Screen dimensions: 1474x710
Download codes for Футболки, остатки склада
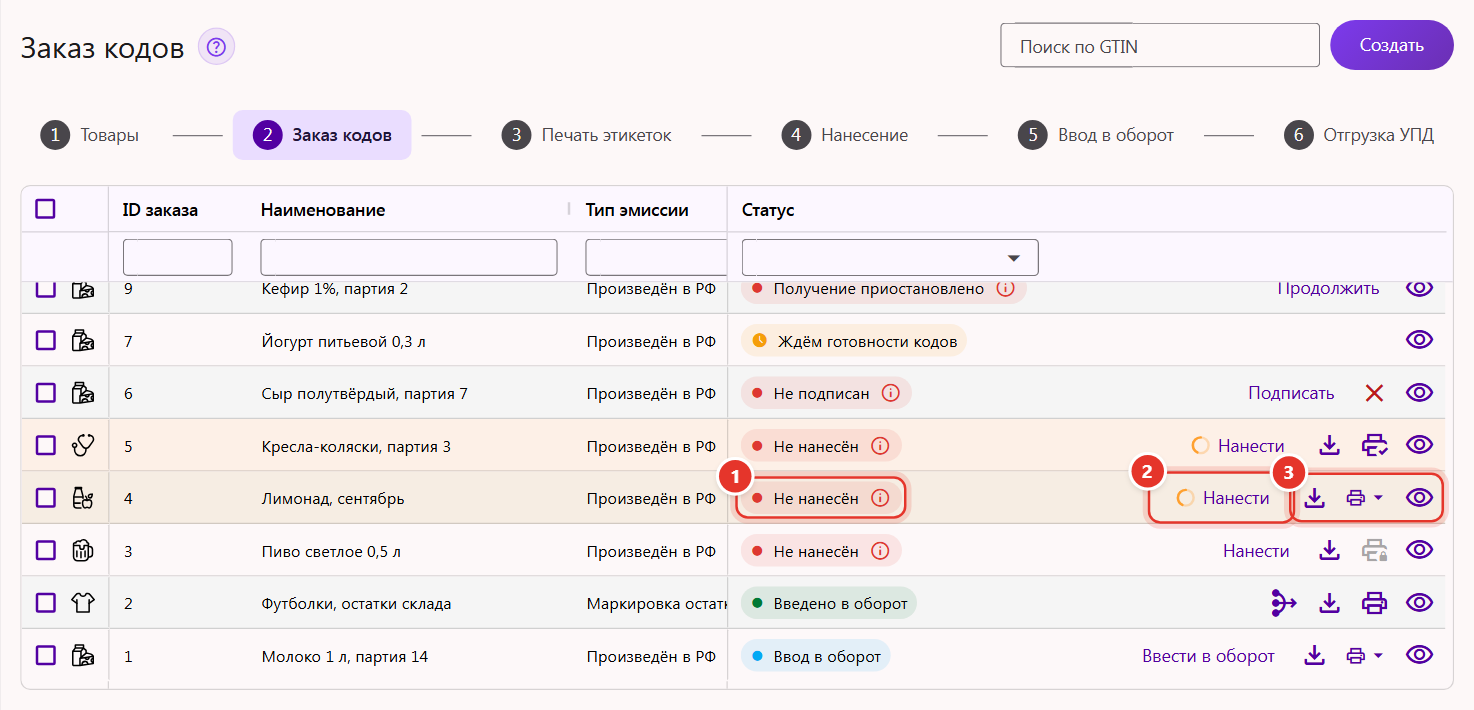(1329, 603)
